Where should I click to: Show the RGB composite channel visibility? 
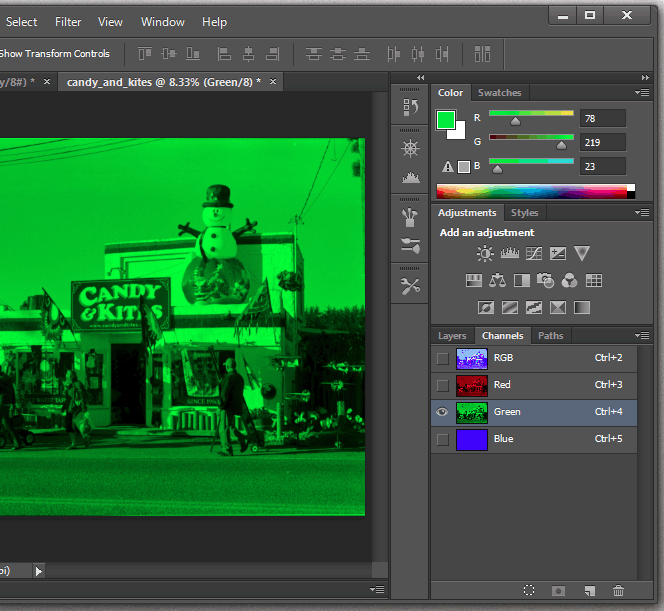point(443,359)
